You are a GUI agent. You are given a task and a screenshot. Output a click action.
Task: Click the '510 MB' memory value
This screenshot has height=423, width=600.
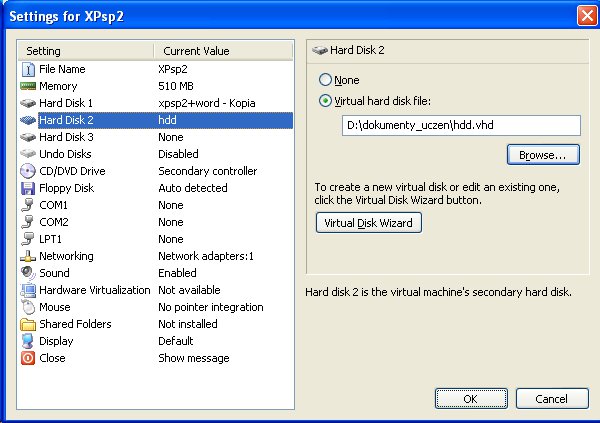176,86
